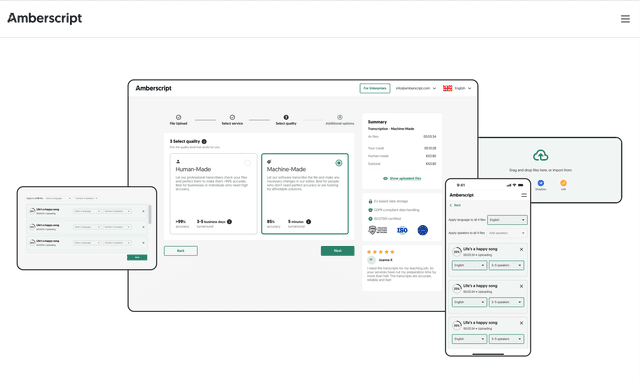This screenshot has width=640, height=383.
Task: Import from Dropbox using the blue icon
Action: [x=541, y=183]
